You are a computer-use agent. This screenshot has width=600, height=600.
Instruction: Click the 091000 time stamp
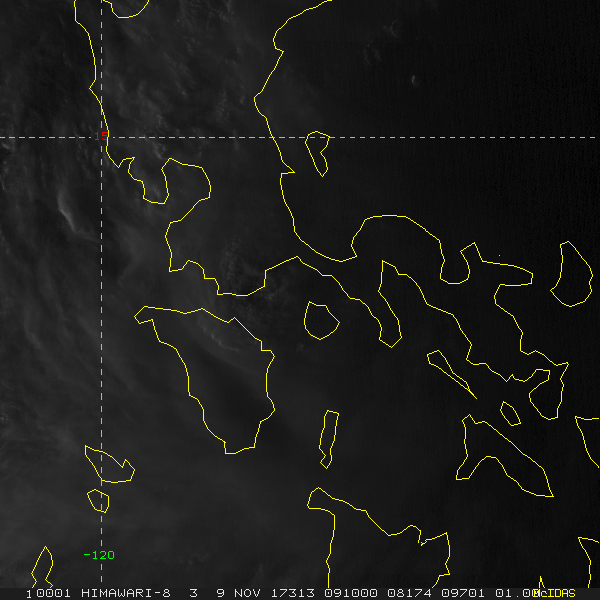351,593
